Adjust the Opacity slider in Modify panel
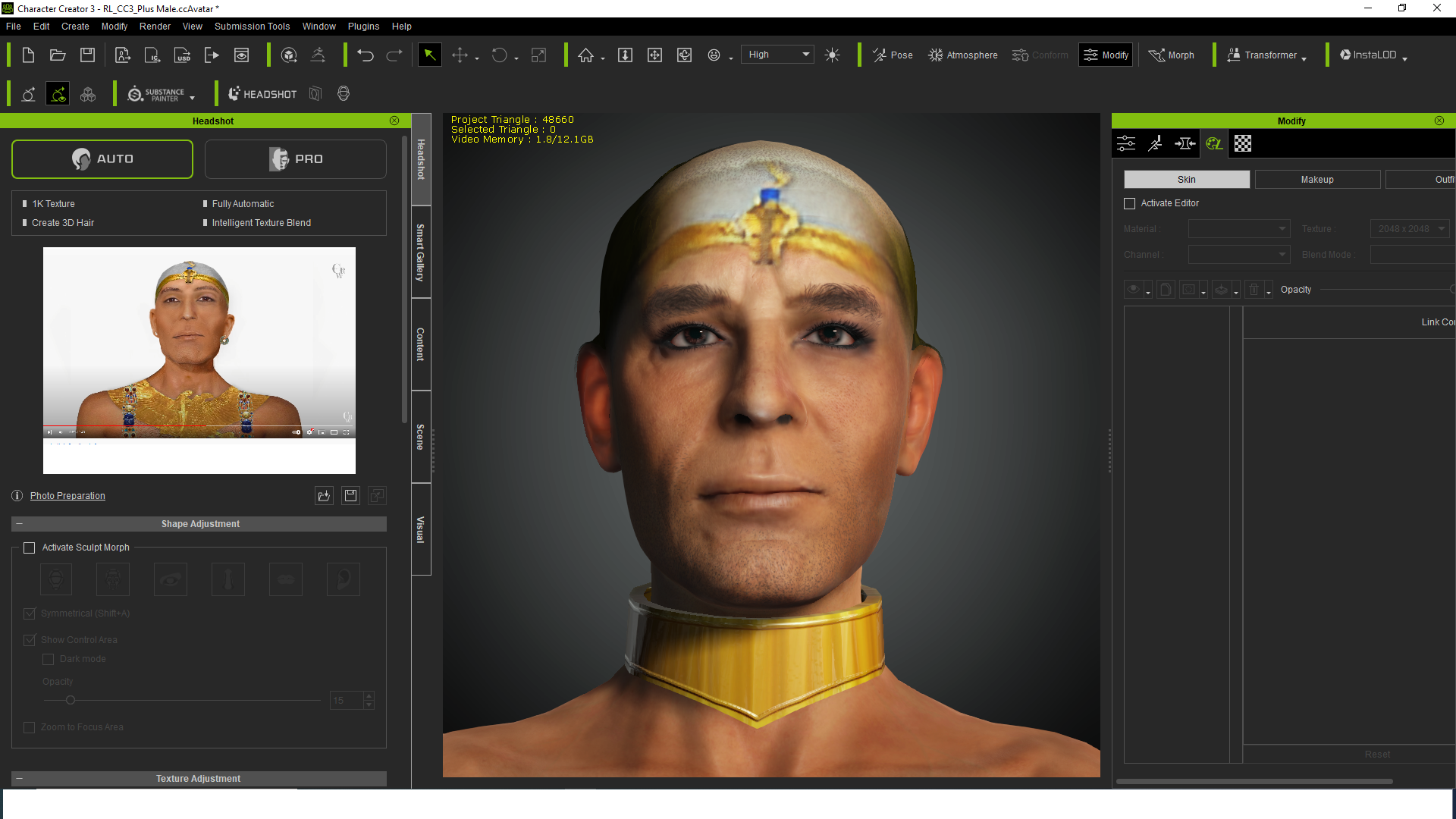The height and width of the screenshot is (819, 1456). [x=1388, y=290]
